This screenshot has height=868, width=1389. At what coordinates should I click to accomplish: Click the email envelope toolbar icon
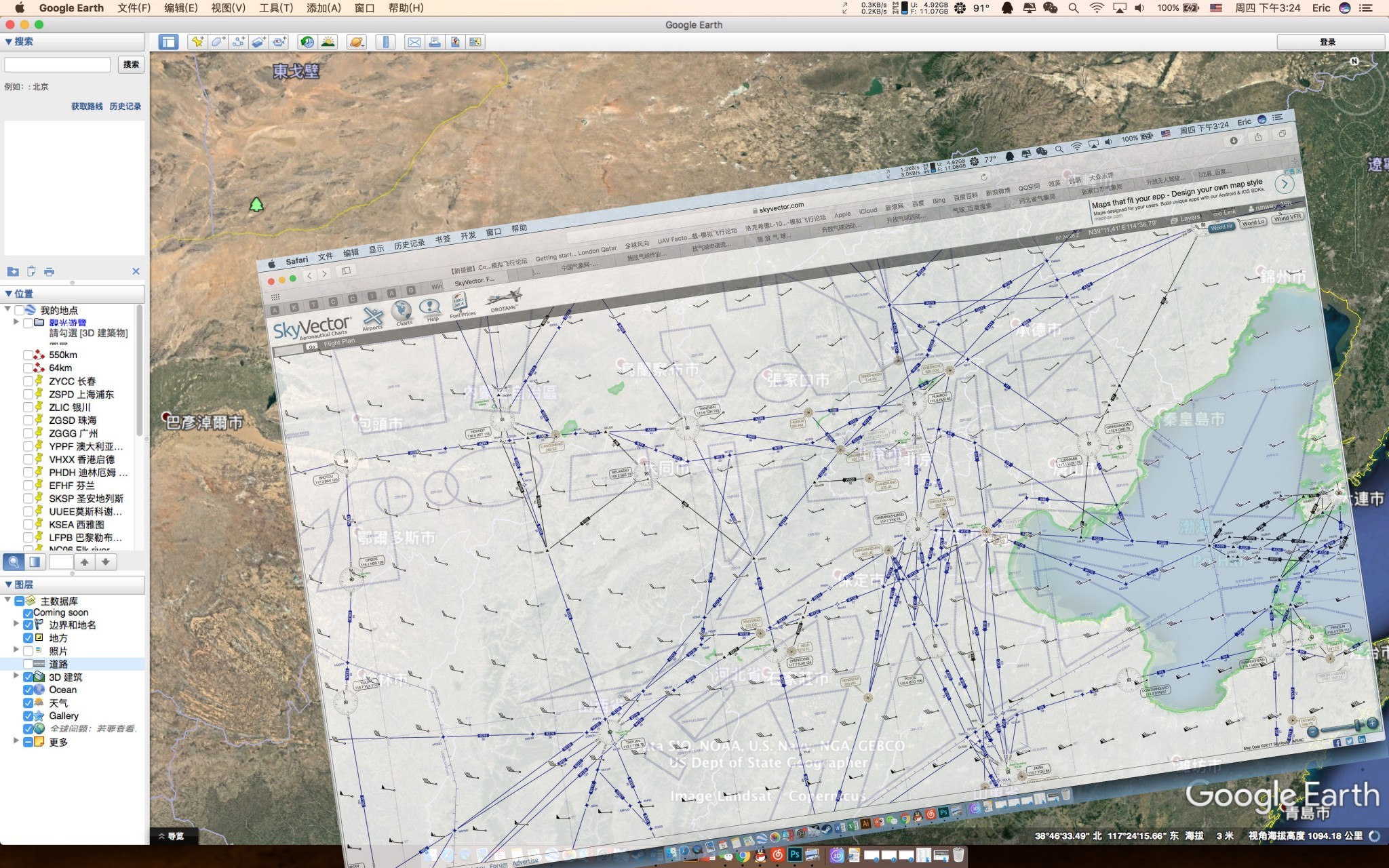click(414, 42)
